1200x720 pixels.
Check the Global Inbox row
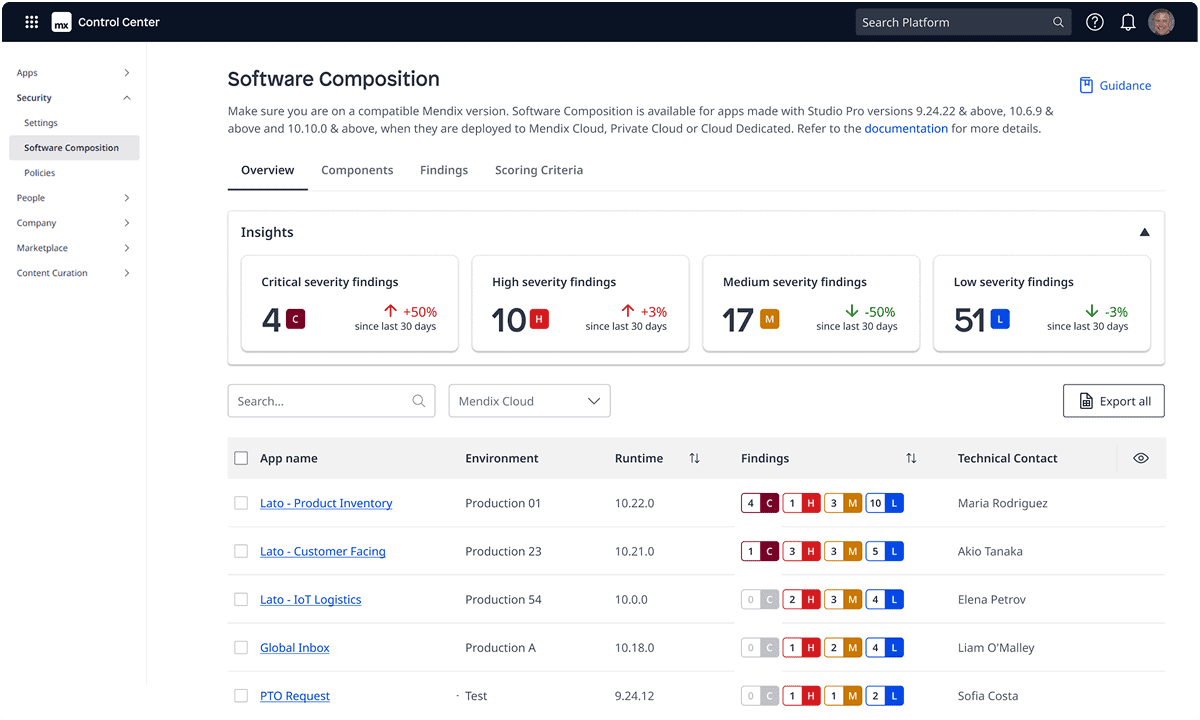(241, 647)
